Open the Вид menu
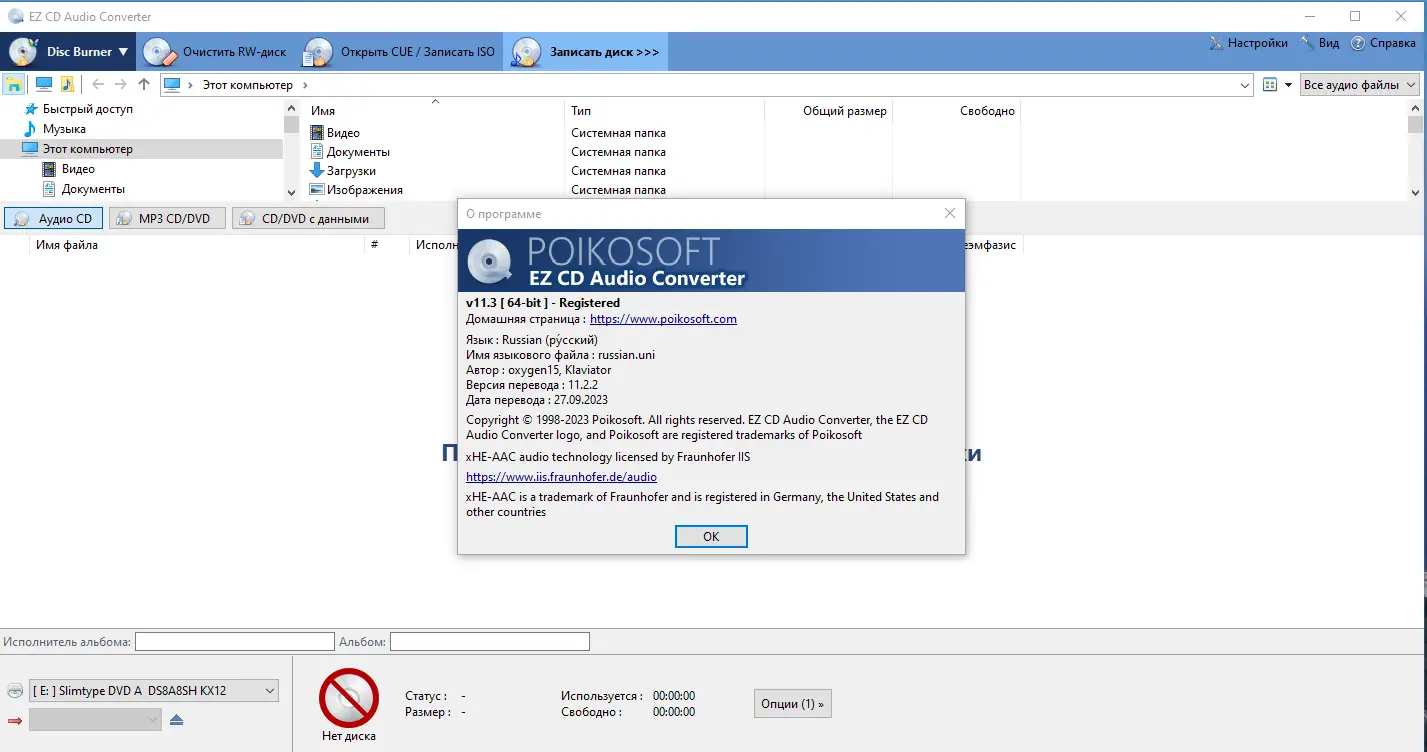1427x752 pixels. click(1320, 43)
